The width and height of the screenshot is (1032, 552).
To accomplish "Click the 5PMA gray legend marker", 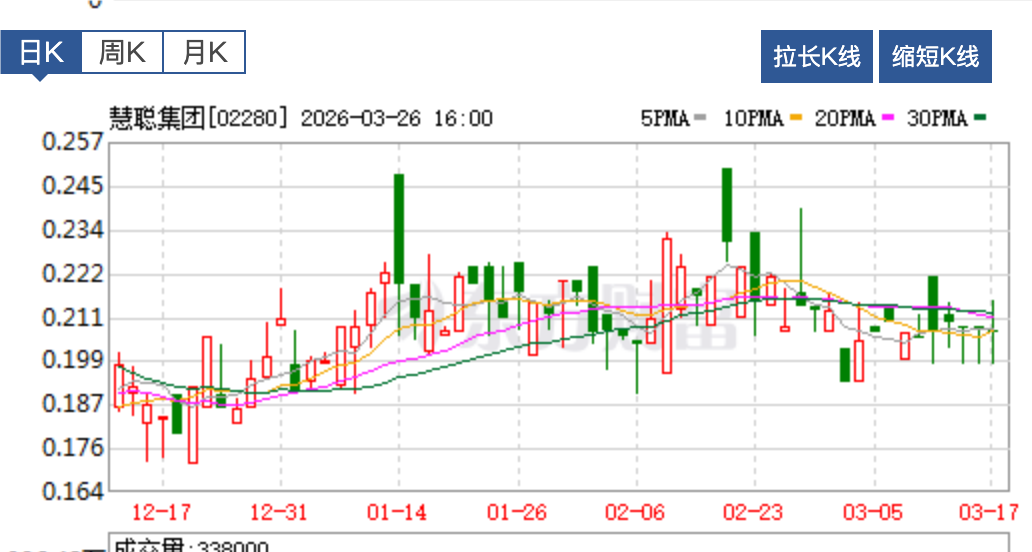I will pyautogui.click(x=700, y=118).
